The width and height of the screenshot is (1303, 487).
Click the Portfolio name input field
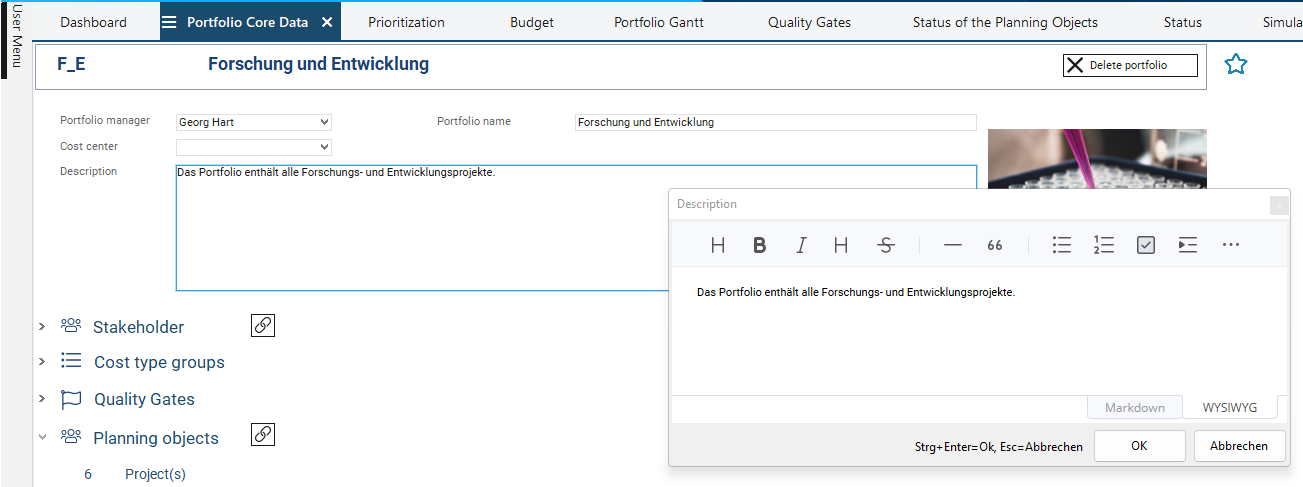click(775, 122)
